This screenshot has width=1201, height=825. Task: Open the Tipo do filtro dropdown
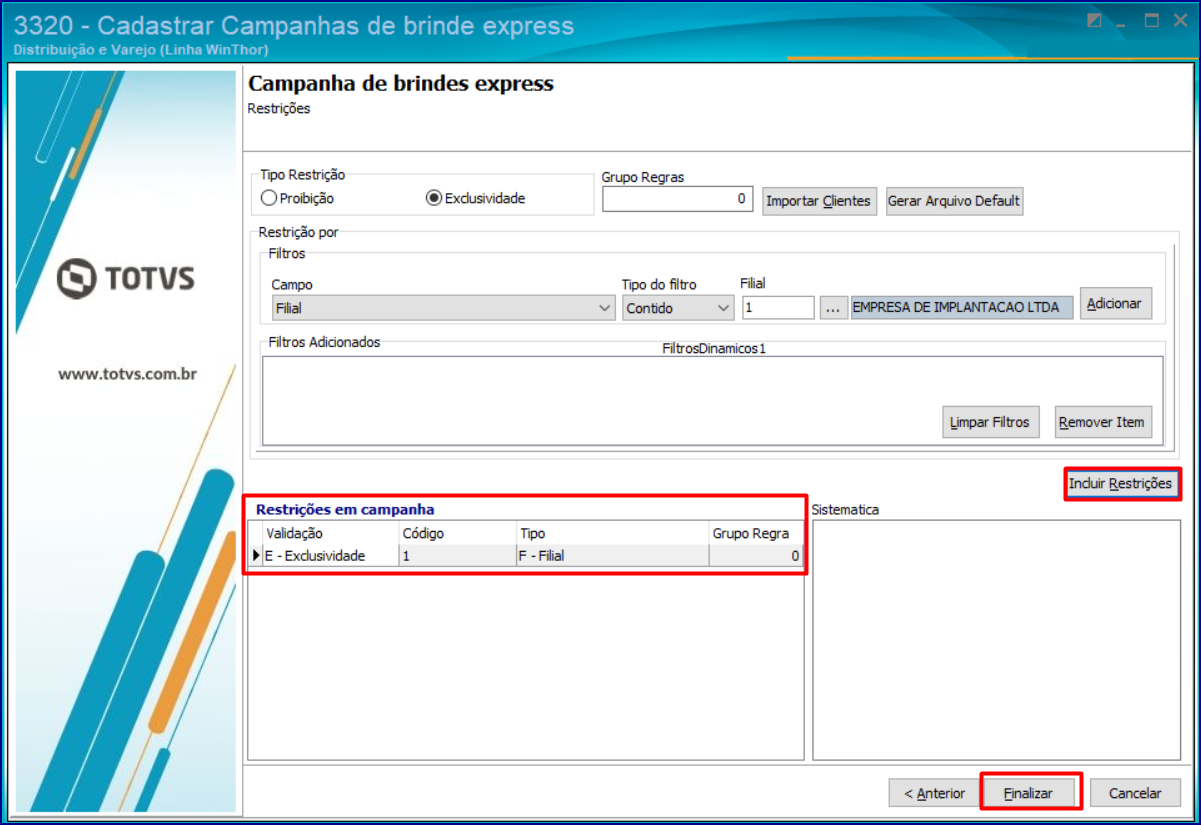coord(678,308)
